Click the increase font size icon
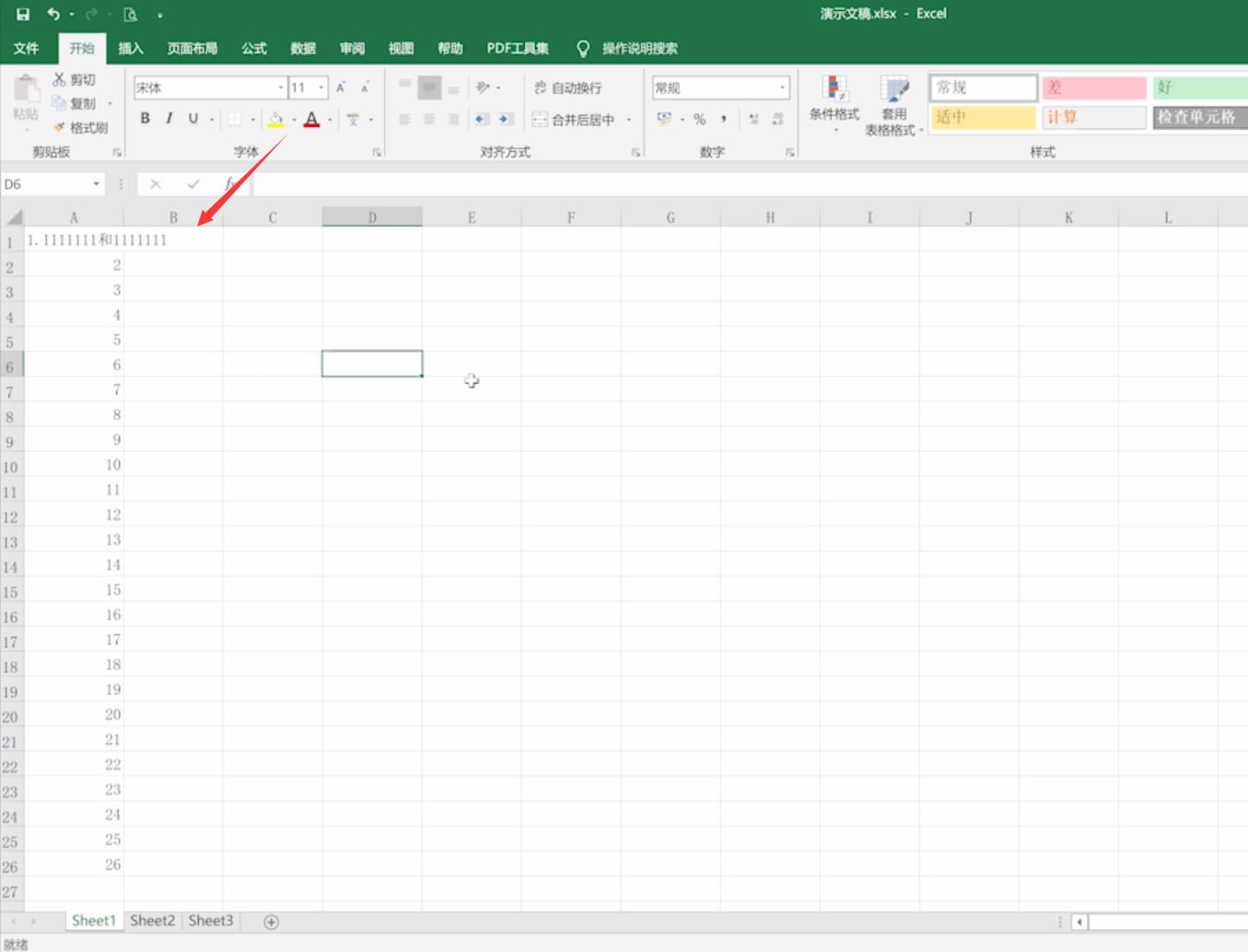The image size is (1248, 952). [341, 87]
